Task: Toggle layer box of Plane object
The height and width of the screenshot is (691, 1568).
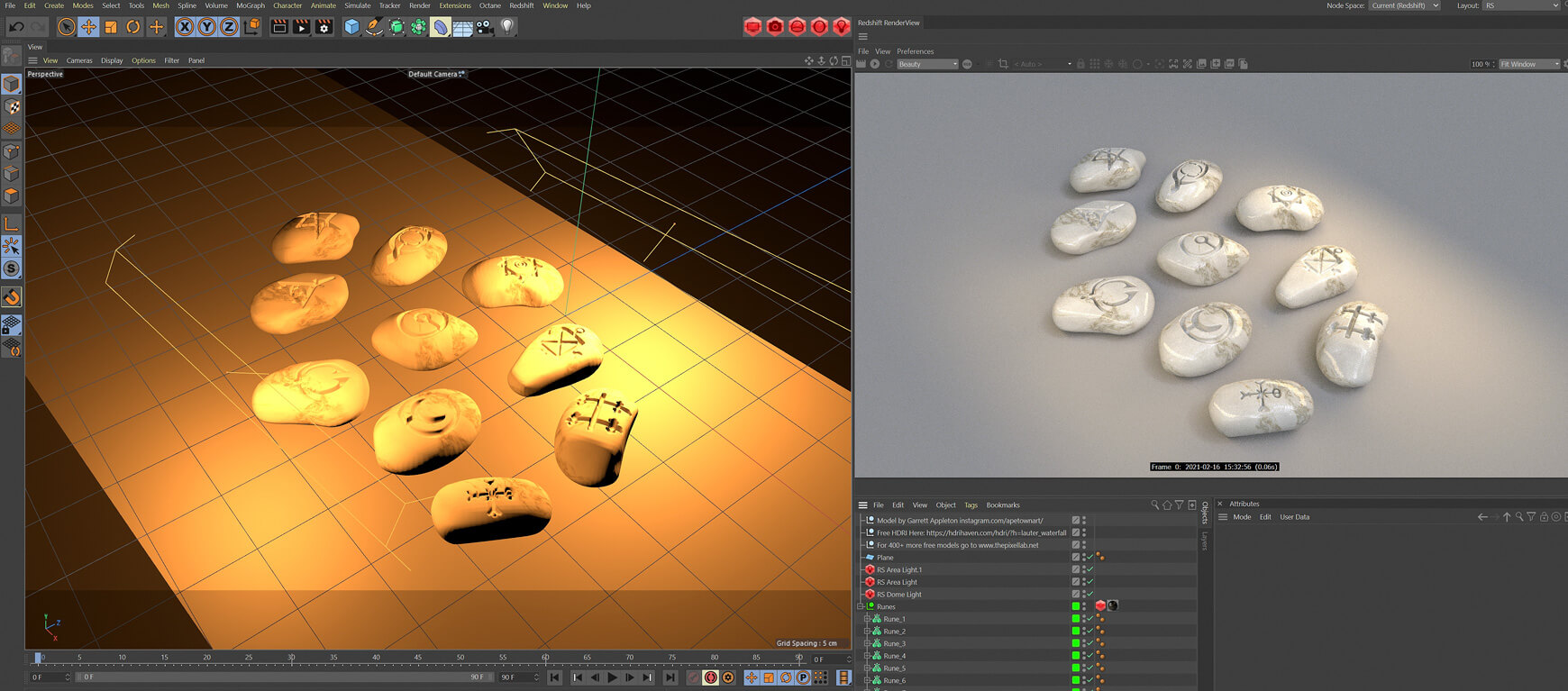Action: point(1075,558)
